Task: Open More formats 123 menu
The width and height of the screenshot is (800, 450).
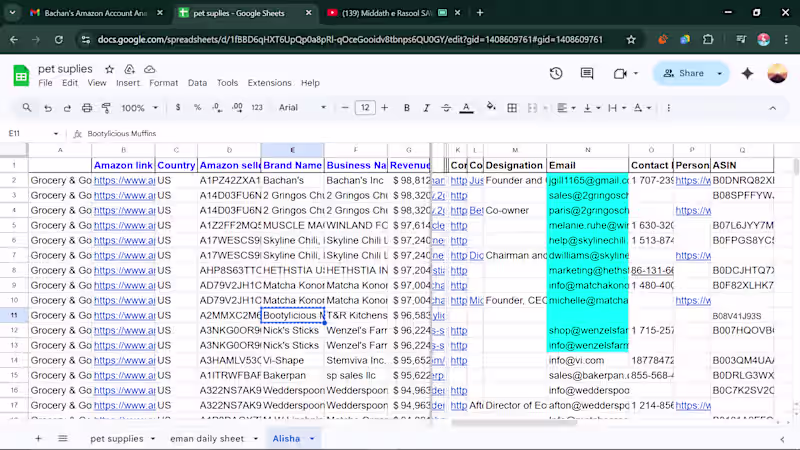Action: point(257,108)
